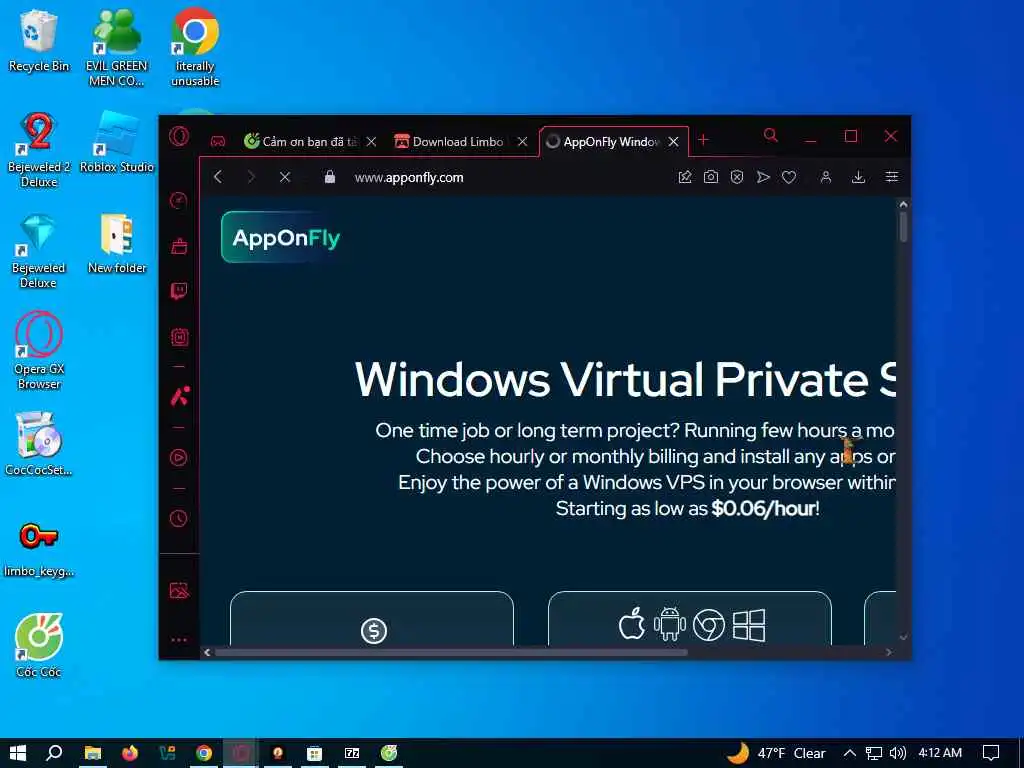The height and width of the screenshot is (768, 1024).
Task: Click the edit/share page icon in address bar
Action: coord(684,177)
